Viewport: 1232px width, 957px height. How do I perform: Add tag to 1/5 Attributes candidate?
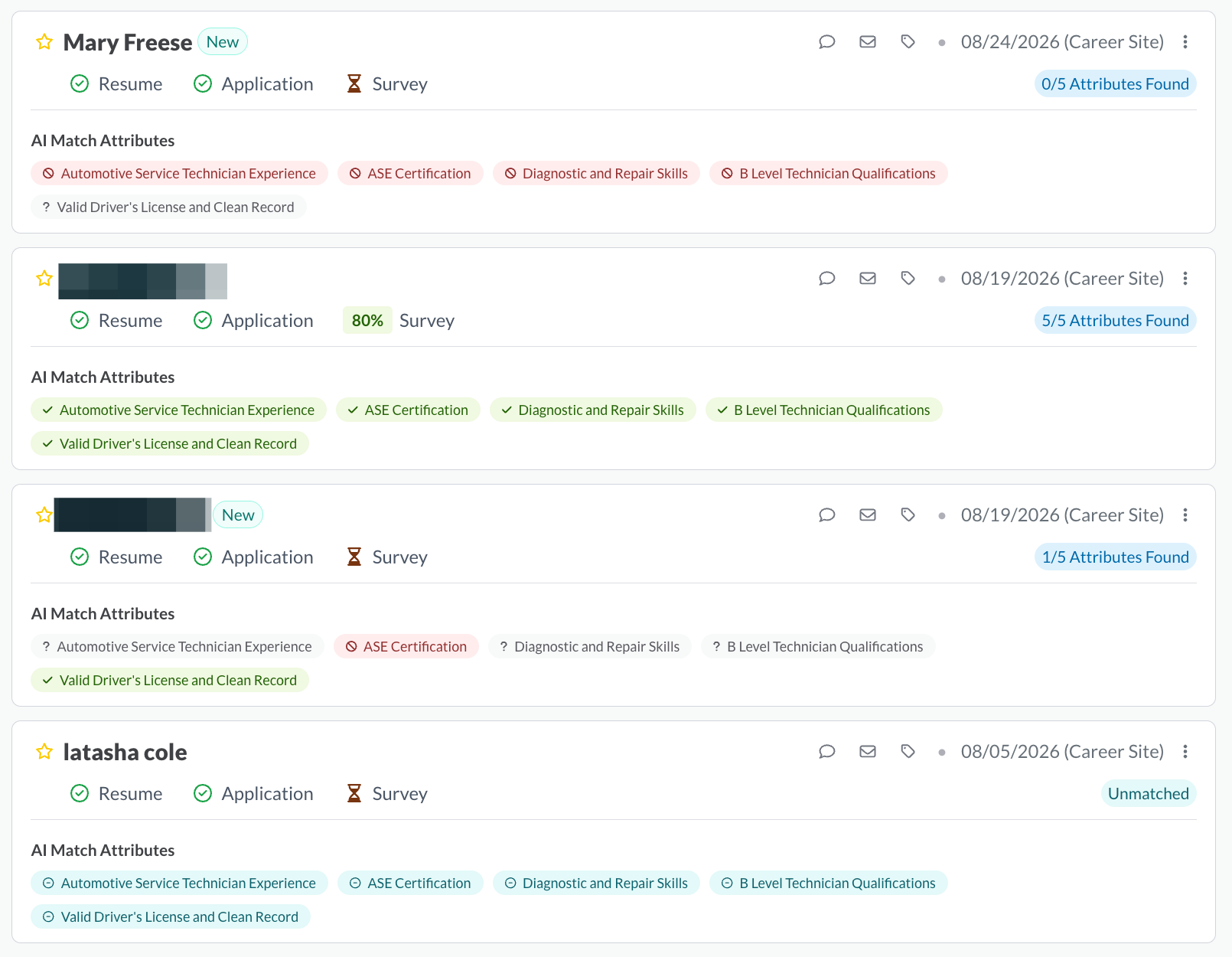click(x=908, y=515)
